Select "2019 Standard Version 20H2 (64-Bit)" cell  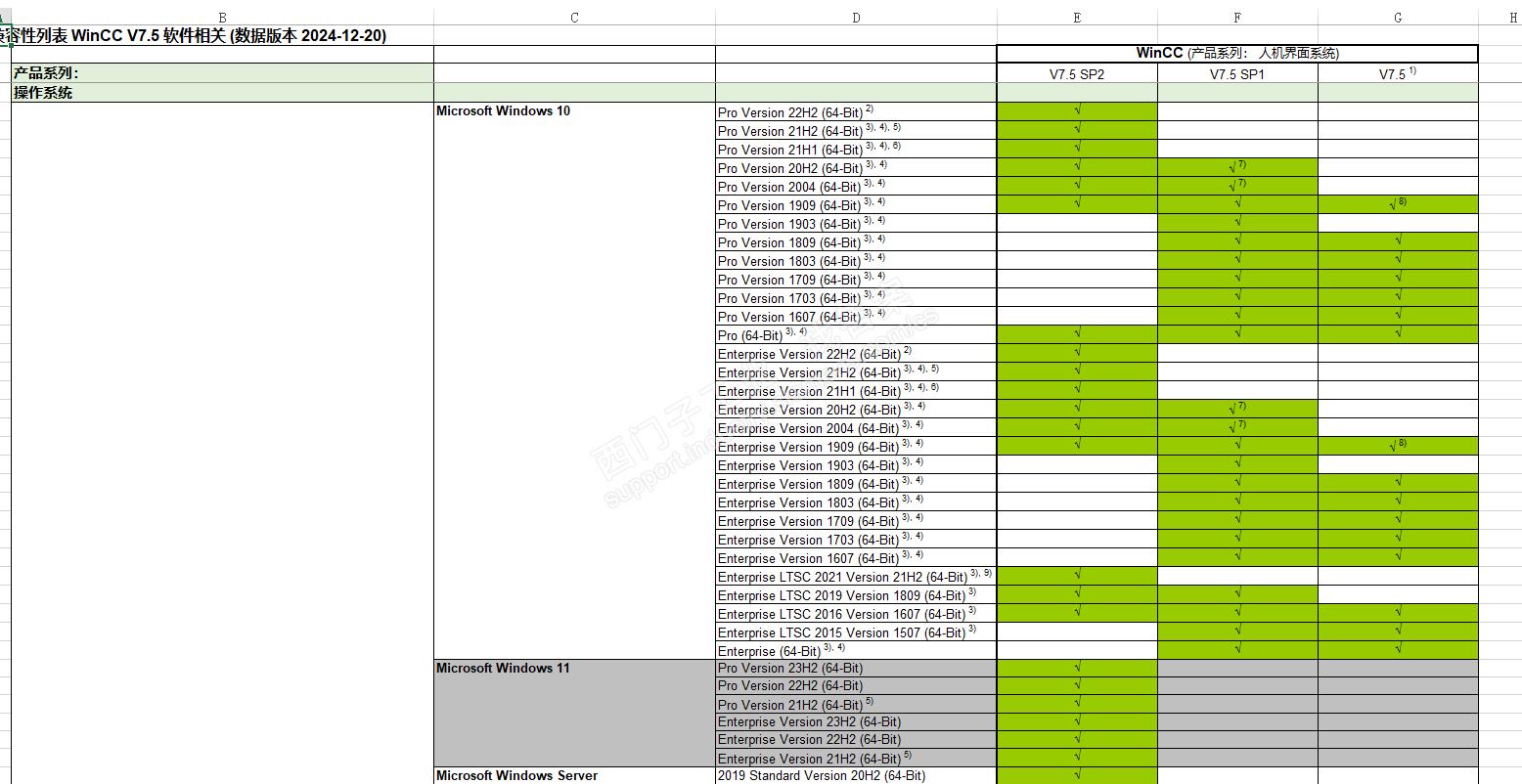point(856,776)
